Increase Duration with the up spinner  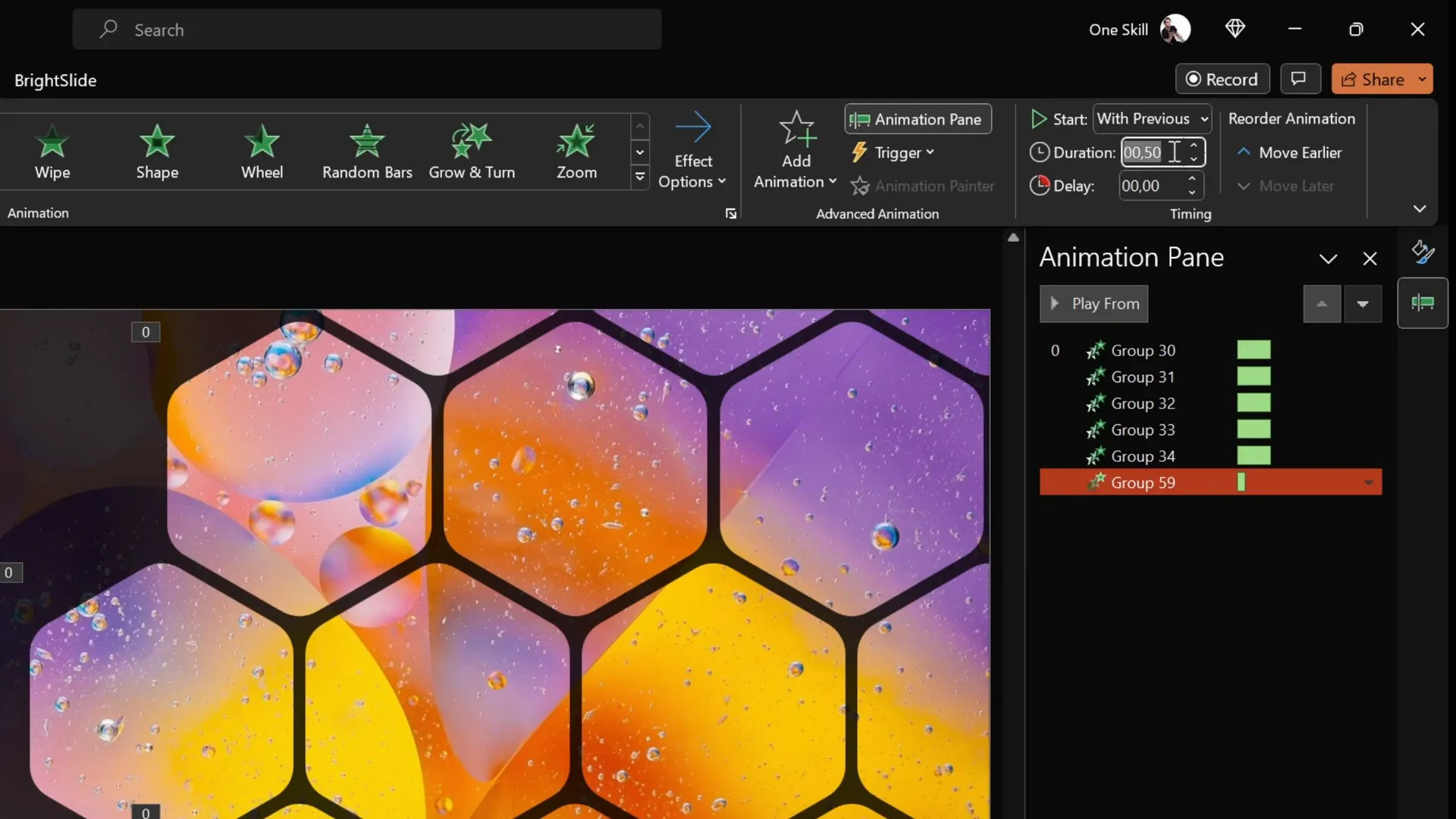coord(1194,146)
